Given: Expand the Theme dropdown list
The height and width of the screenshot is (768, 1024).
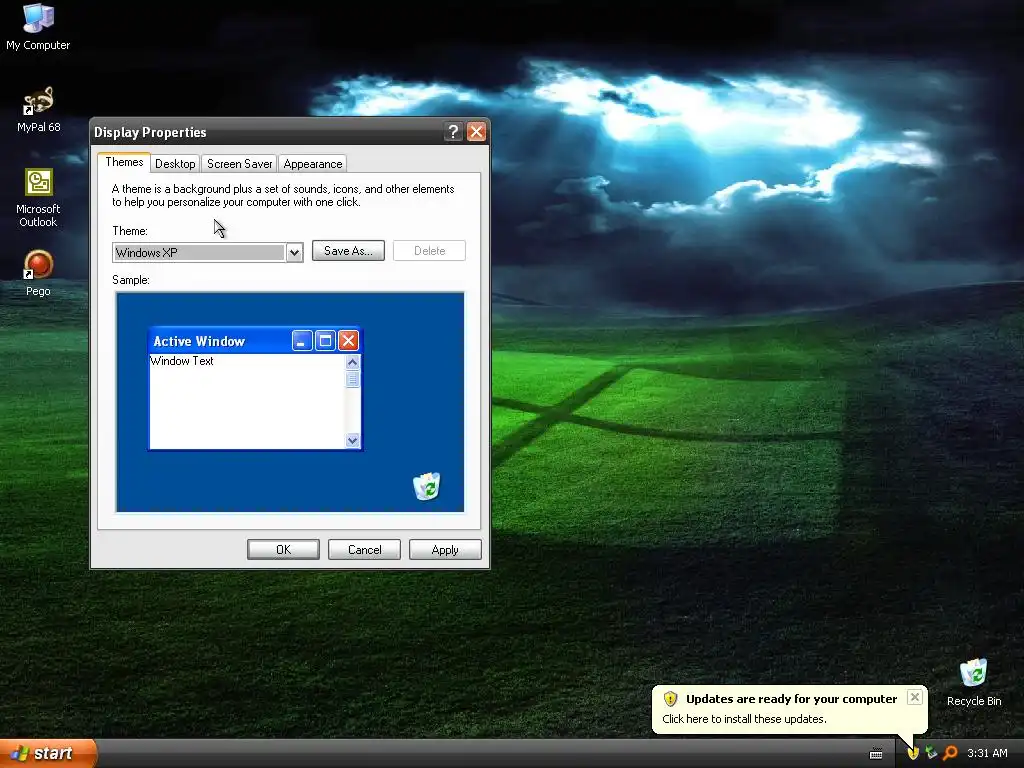Looking at the screenshot, I should (295, 252).
